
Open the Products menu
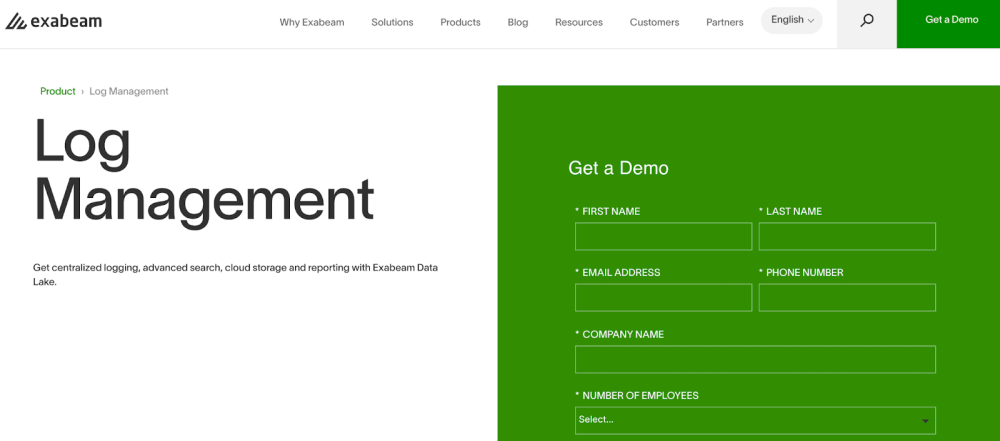[460, 22]
